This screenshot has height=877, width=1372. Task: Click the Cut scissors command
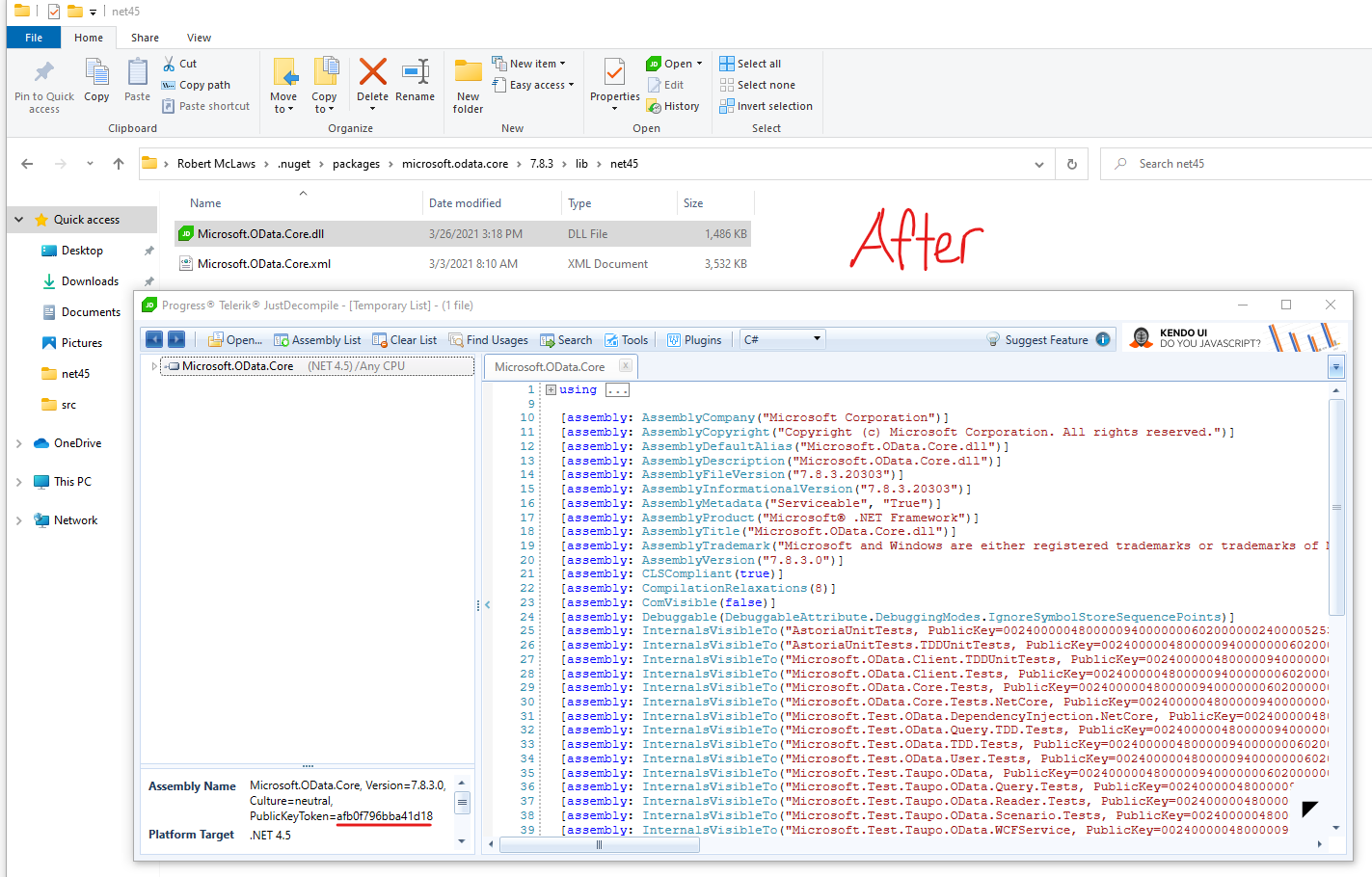180,64
